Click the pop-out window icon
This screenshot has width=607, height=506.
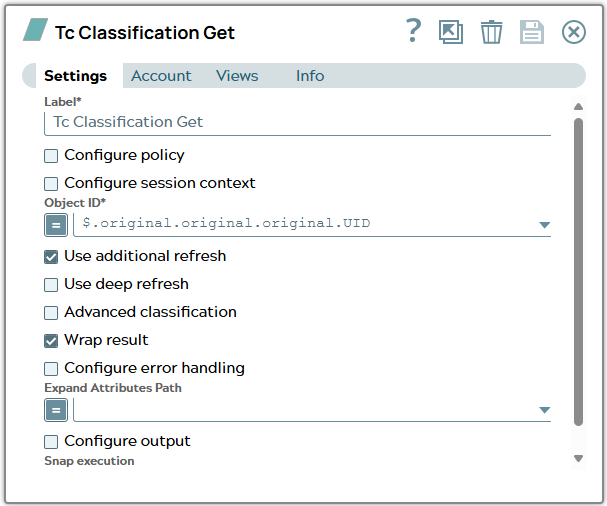[x=451, y=32]
